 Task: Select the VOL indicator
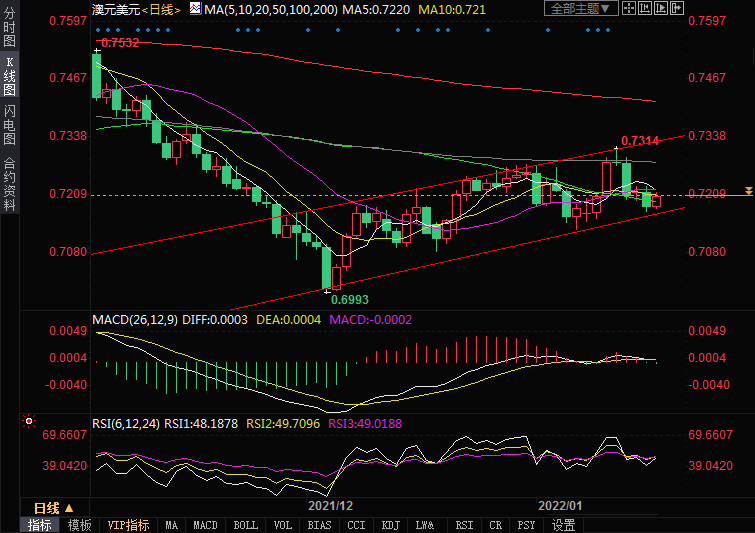pos(283,525)
